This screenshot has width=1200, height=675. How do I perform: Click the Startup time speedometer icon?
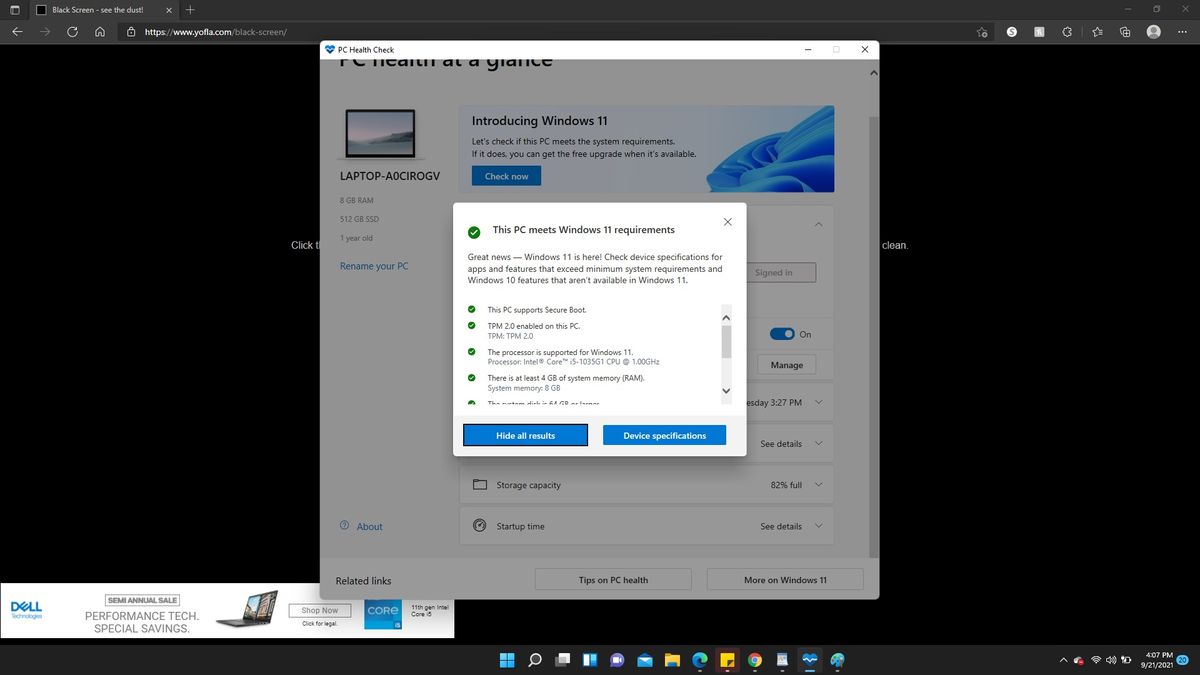(481, 525)
